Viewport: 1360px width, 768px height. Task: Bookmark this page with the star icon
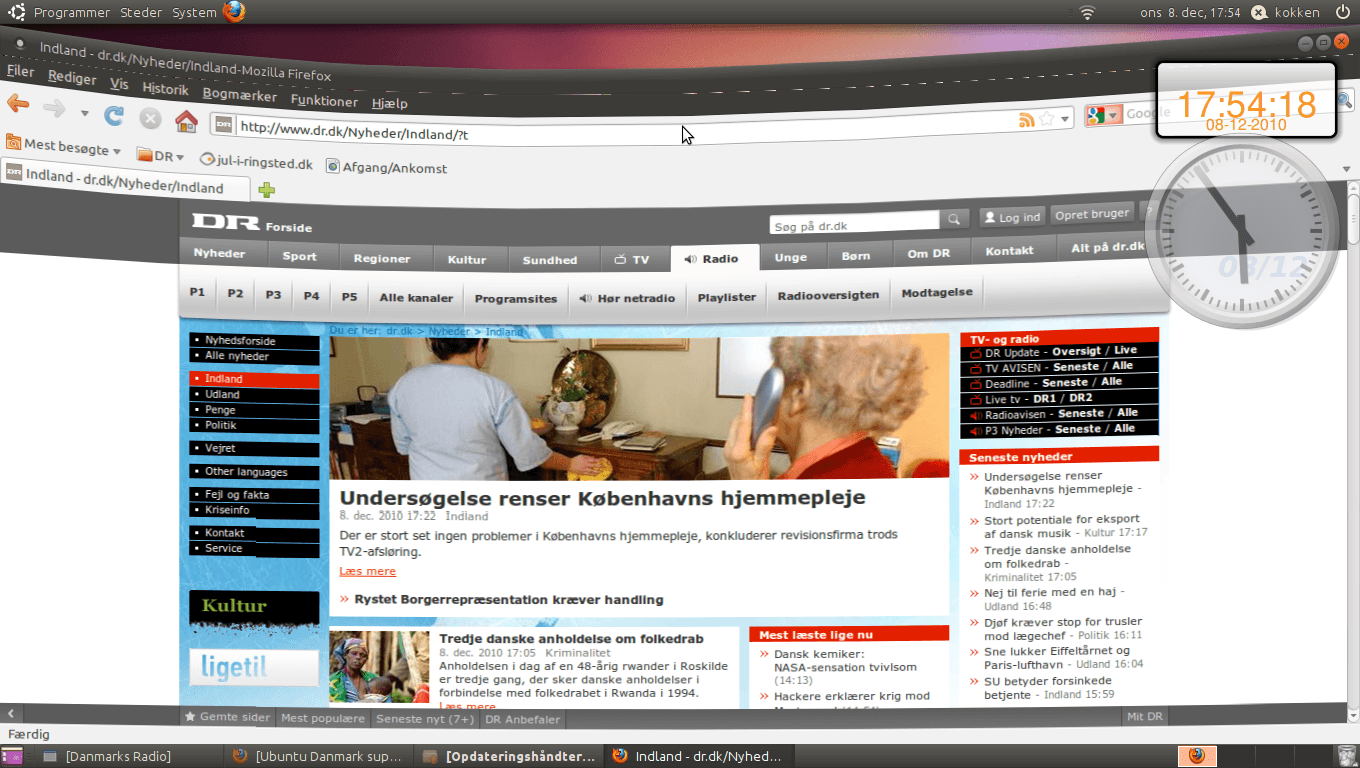[x=1046, y=119]
